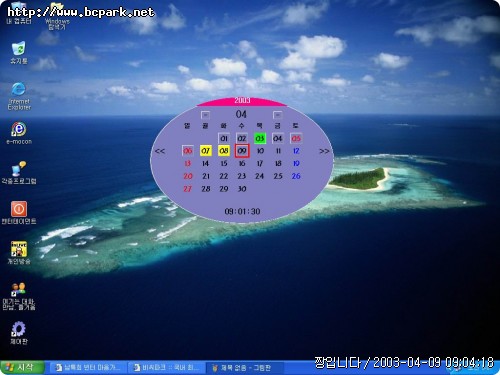Image resolution: width=500 pixels, height=375 pixels.
Task: Select red Sunday date 27
Action: [188, 189]
